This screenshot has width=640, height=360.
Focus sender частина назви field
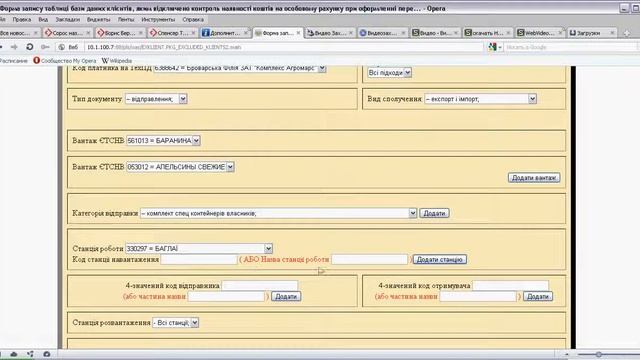coord(226,297)
